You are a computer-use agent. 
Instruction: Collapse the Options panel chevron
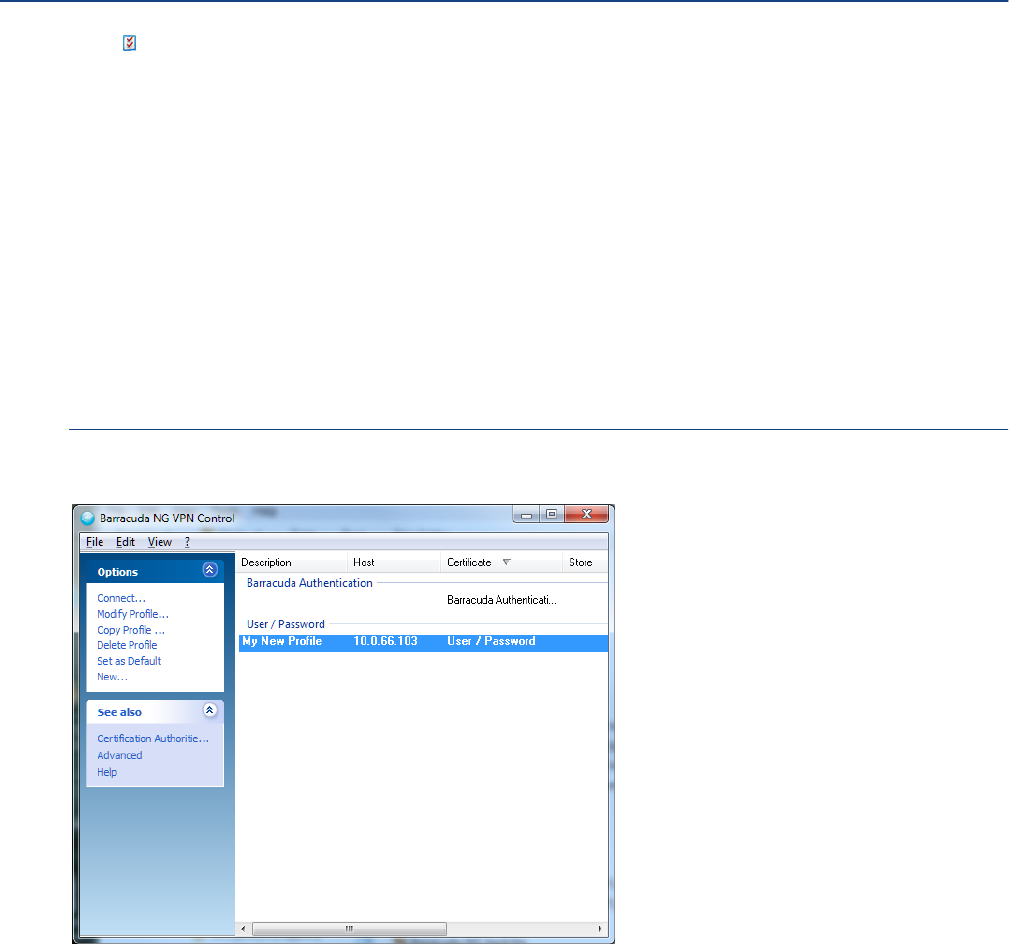(210, 570)
